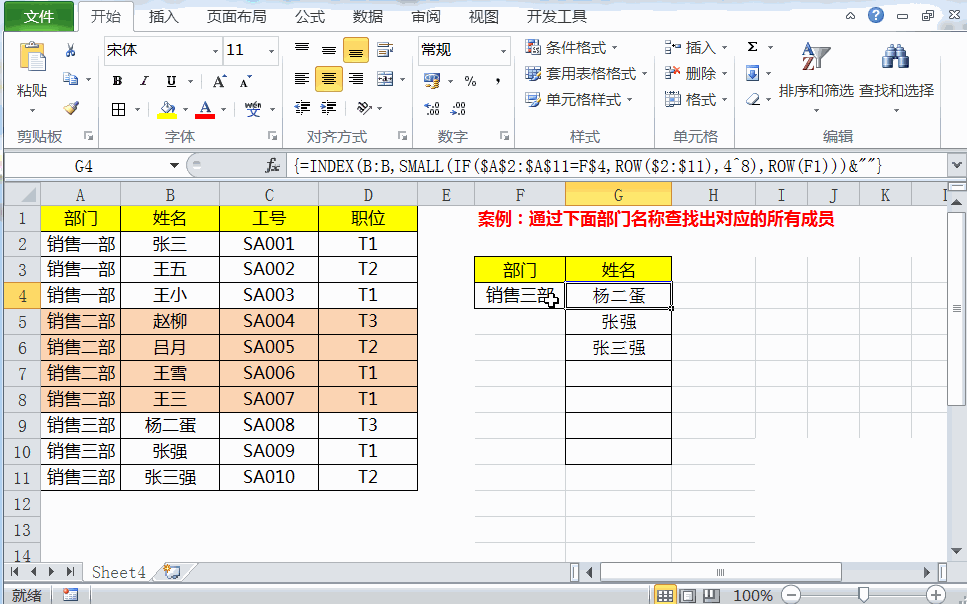Toggle wrap text icon
The height and width of the screenshot is (604, 967).
385,50
